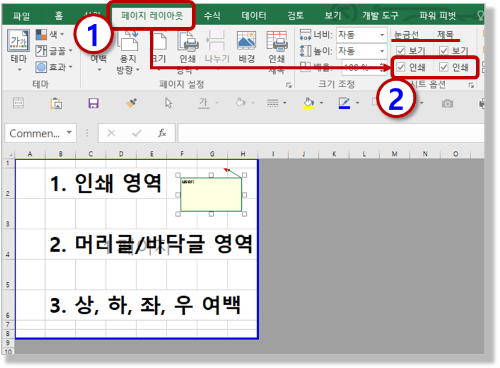Click the yellow fill color bucket
This screenshot has width=500, height=368.
308,103
